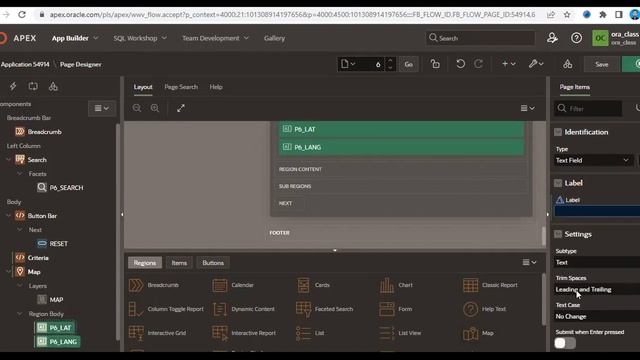Open the SQL Workshop menu

point(140,38)
